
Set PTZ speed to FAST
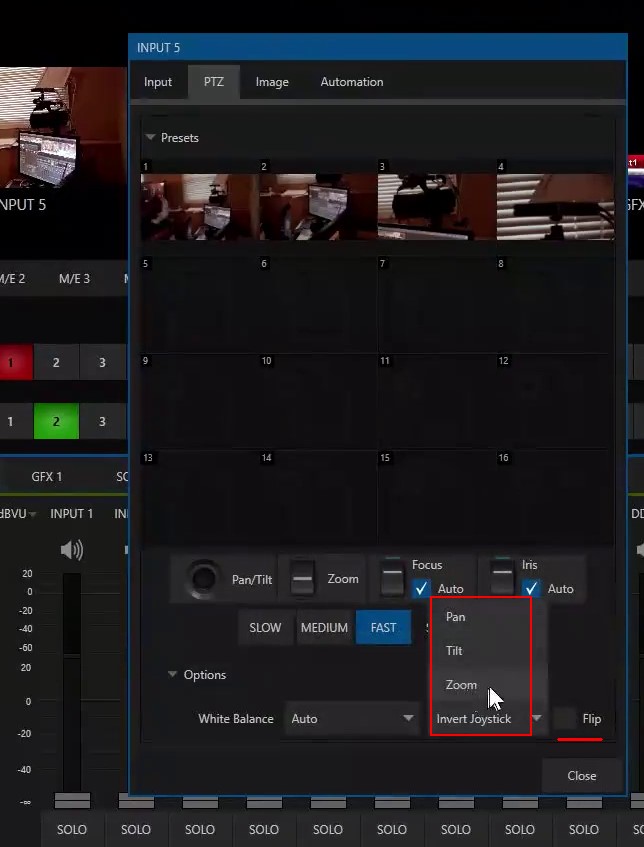[x=384, y=628]
